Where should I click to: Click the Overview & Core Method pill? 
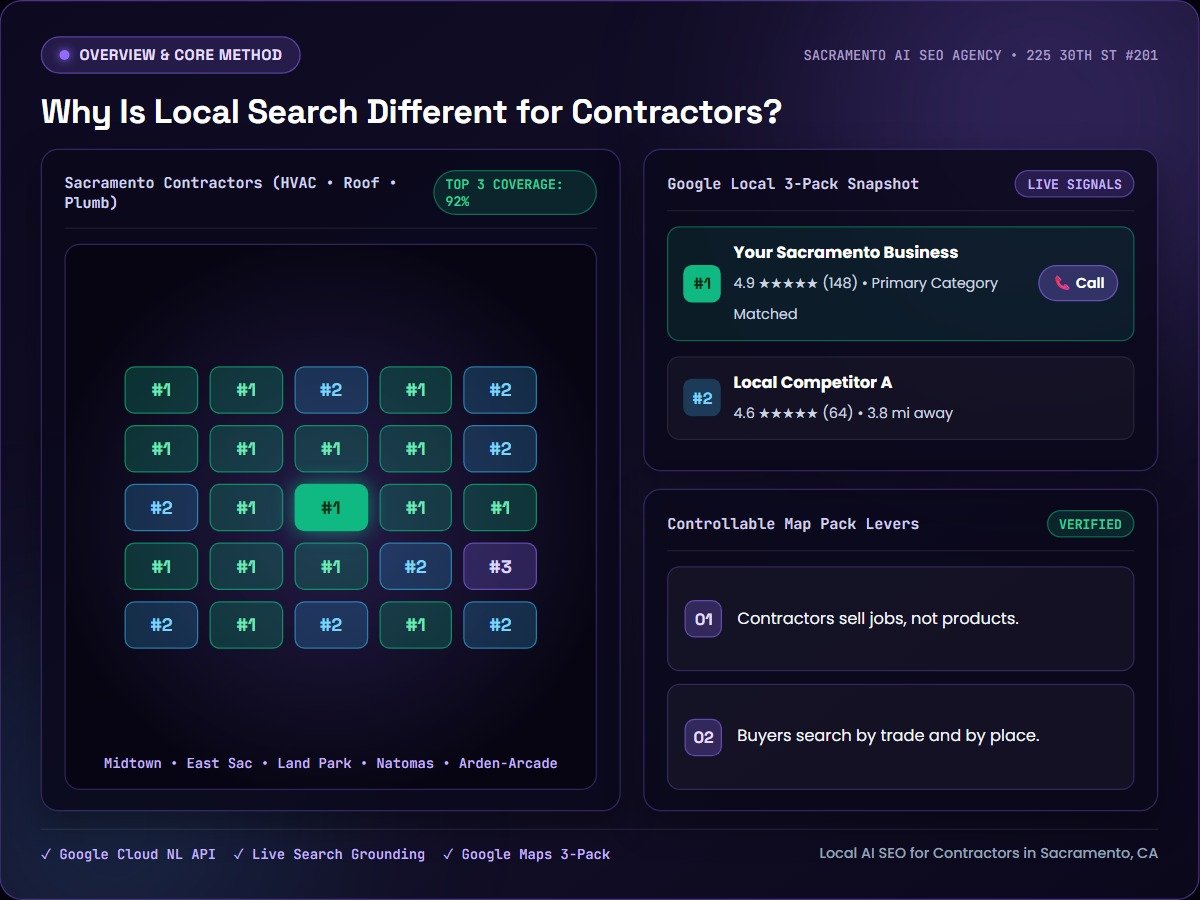click(170, 55)
